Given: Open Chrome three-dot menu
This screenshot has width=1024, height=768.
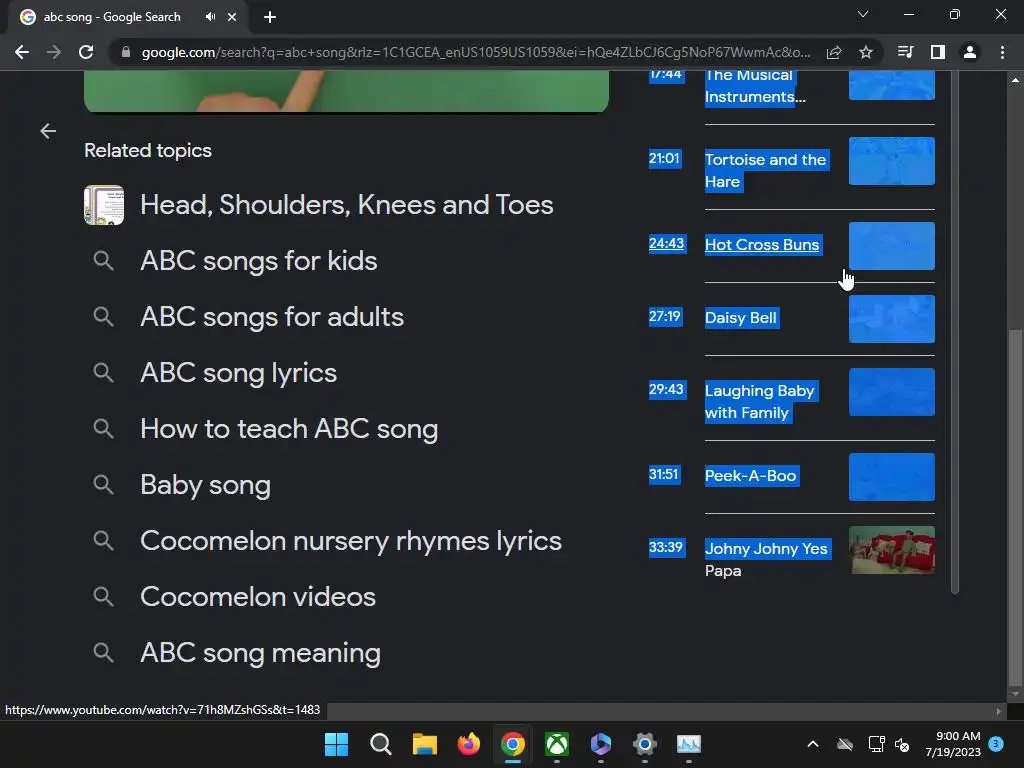Looking at the screenshot, I should (1002, 52).
